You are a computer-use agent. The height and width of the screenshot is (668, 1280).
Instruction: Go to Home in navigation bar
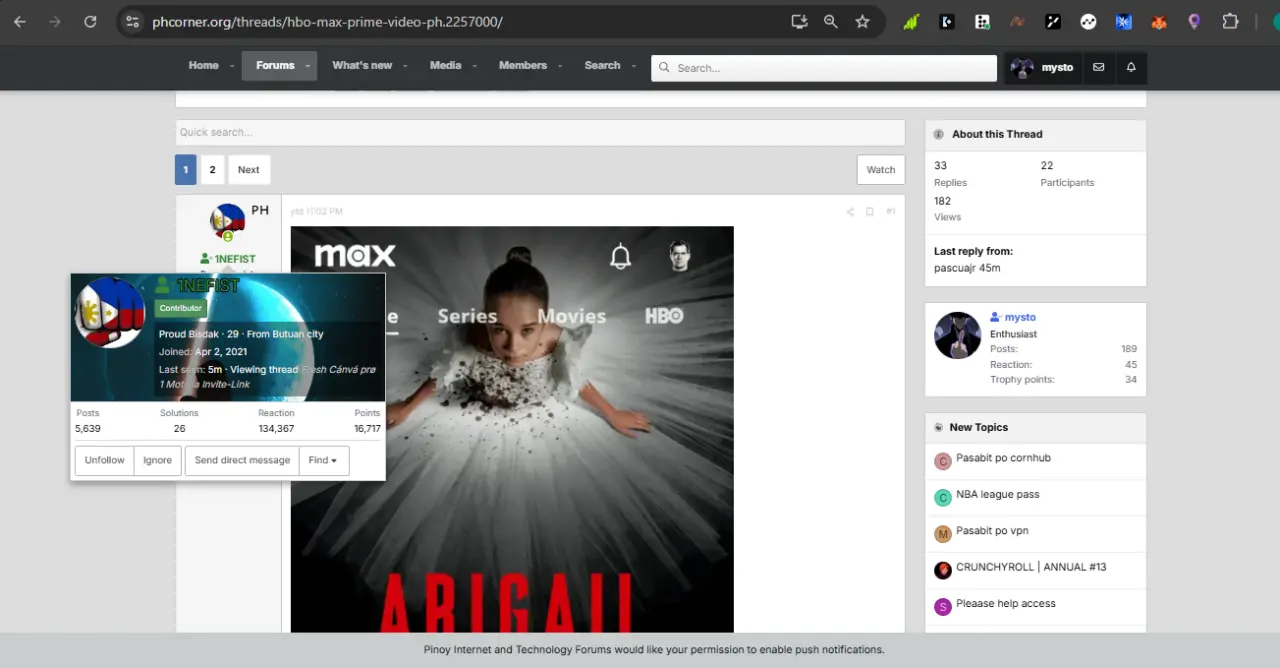(203, 65)
